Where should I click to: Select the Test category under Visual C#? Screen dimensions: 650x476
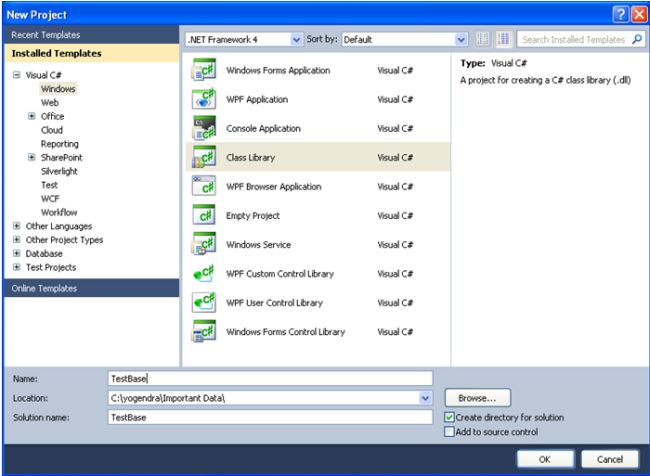pyautogui.click(x=49, y=185)
